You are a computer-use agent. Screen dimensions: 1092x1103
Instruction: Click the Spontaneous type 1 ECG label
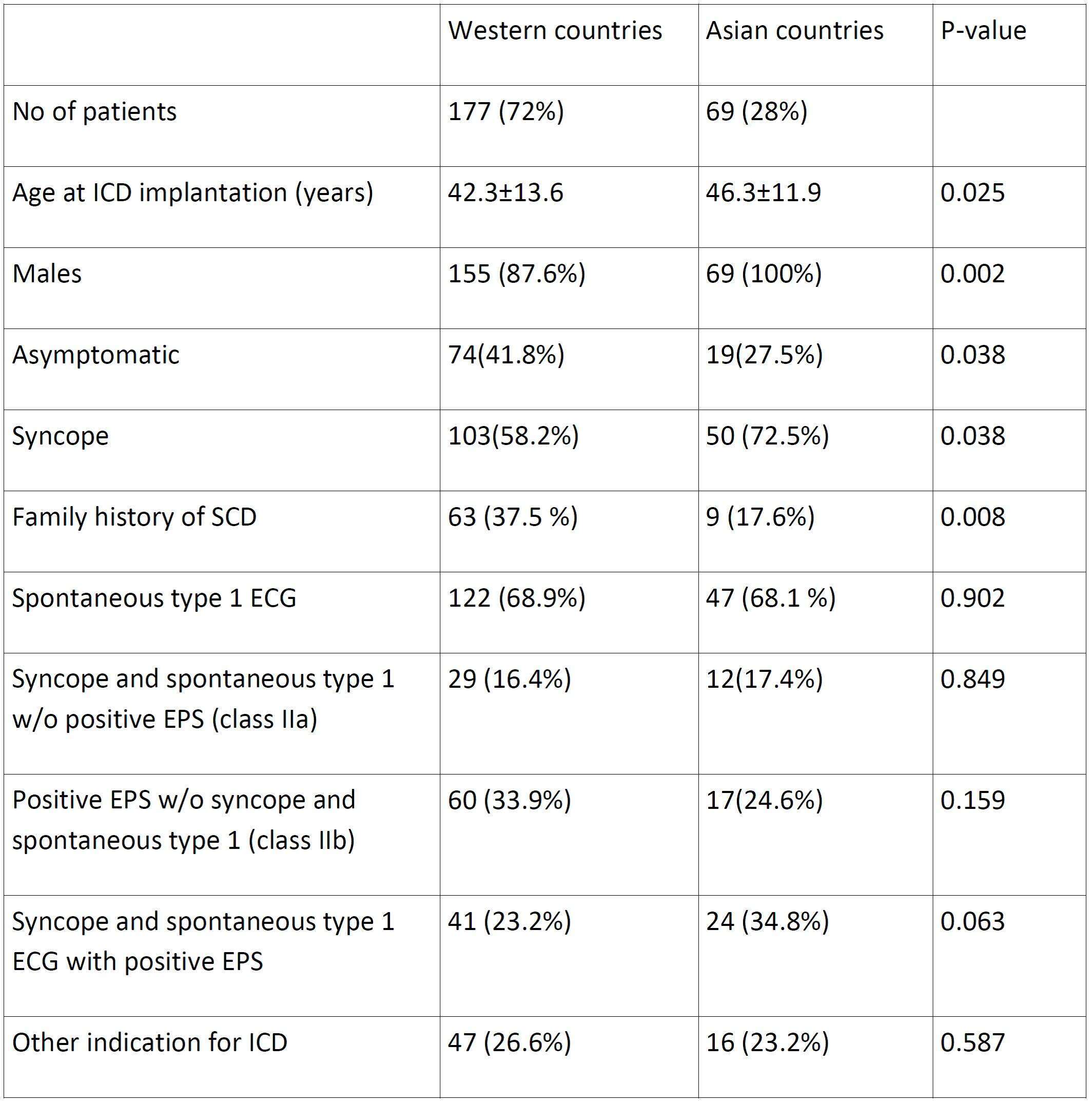pyautogui.click(x=154, y=598)
